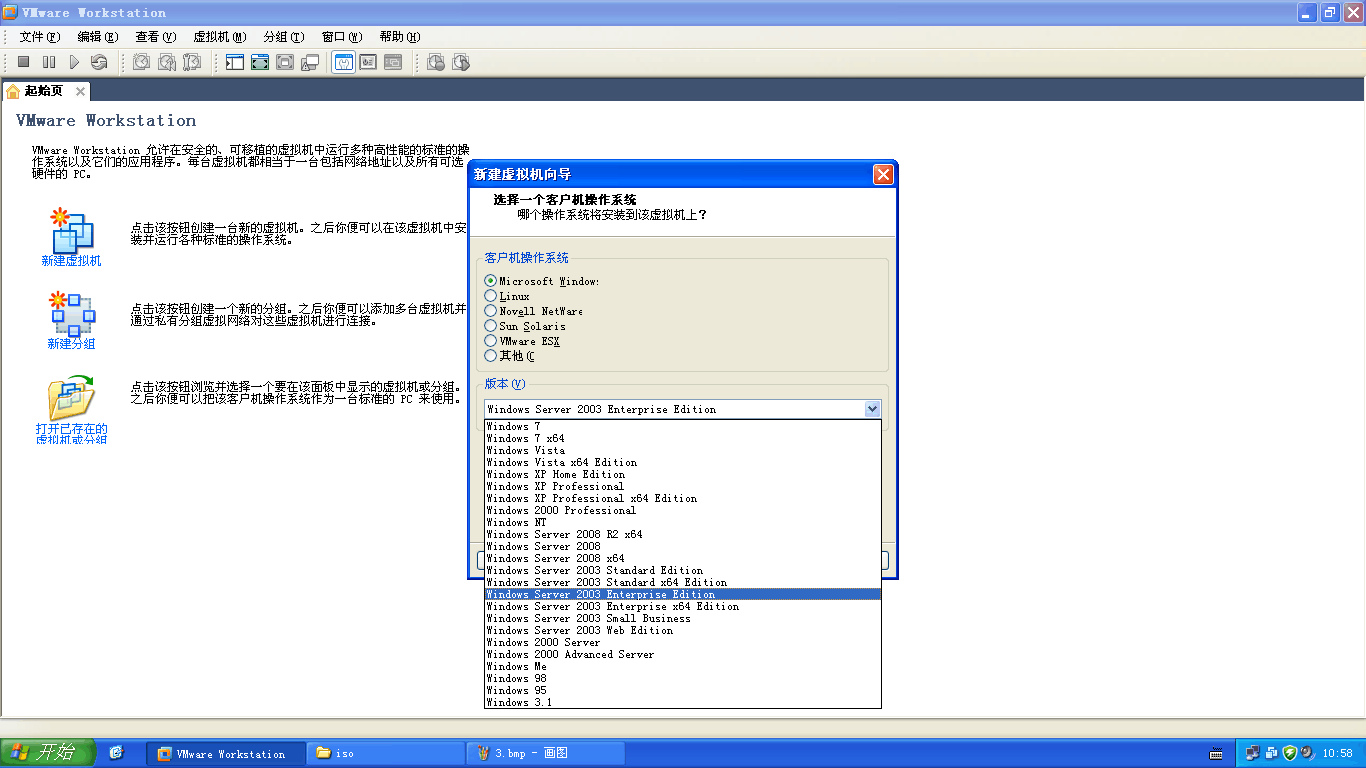
Task: Click the green shield tray icon
Action: pos(1290,753)
